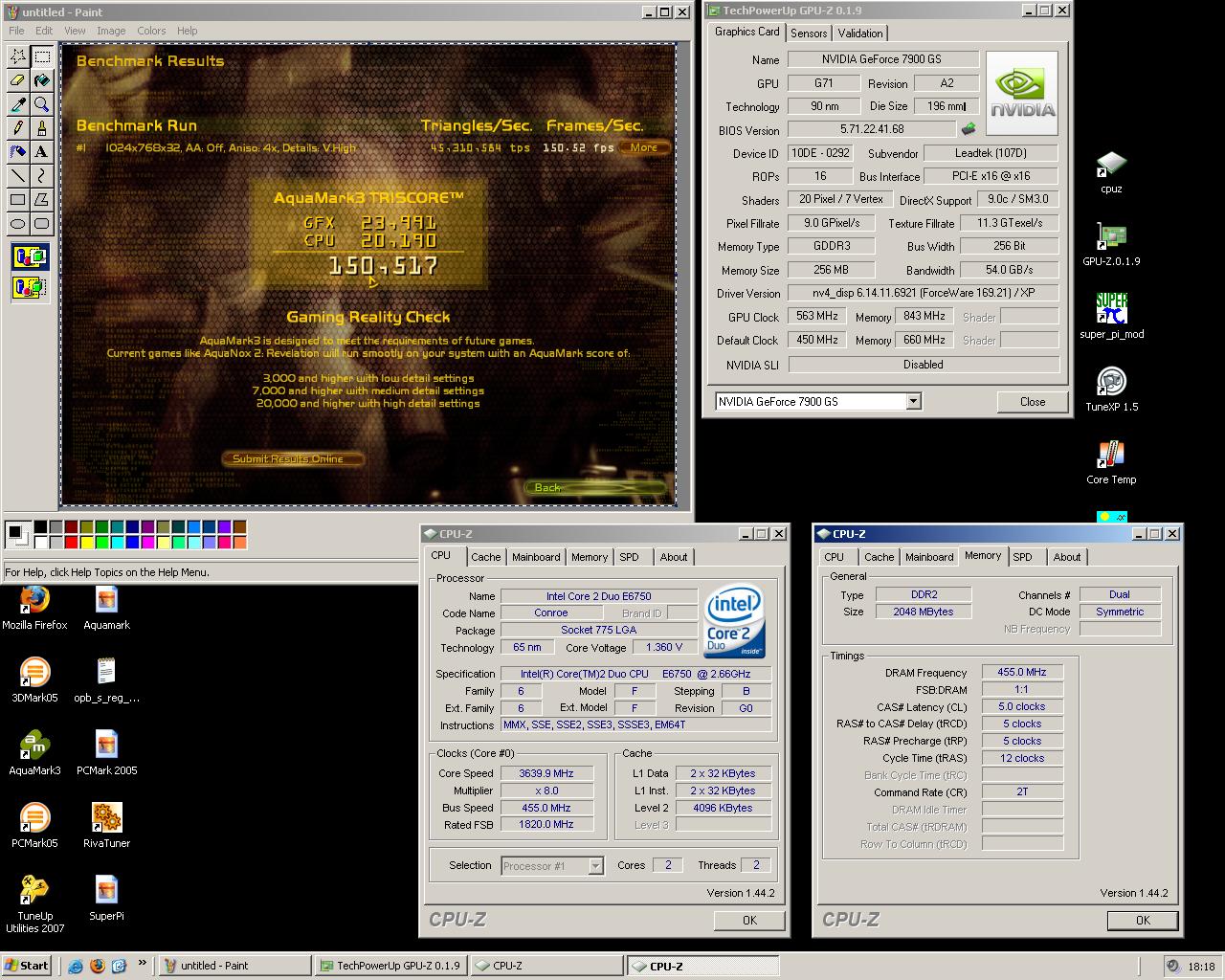Click OK in the Memory tab CPU-Z window
The width and height of the screenshot is (1225, 980).
[1143, 920]
